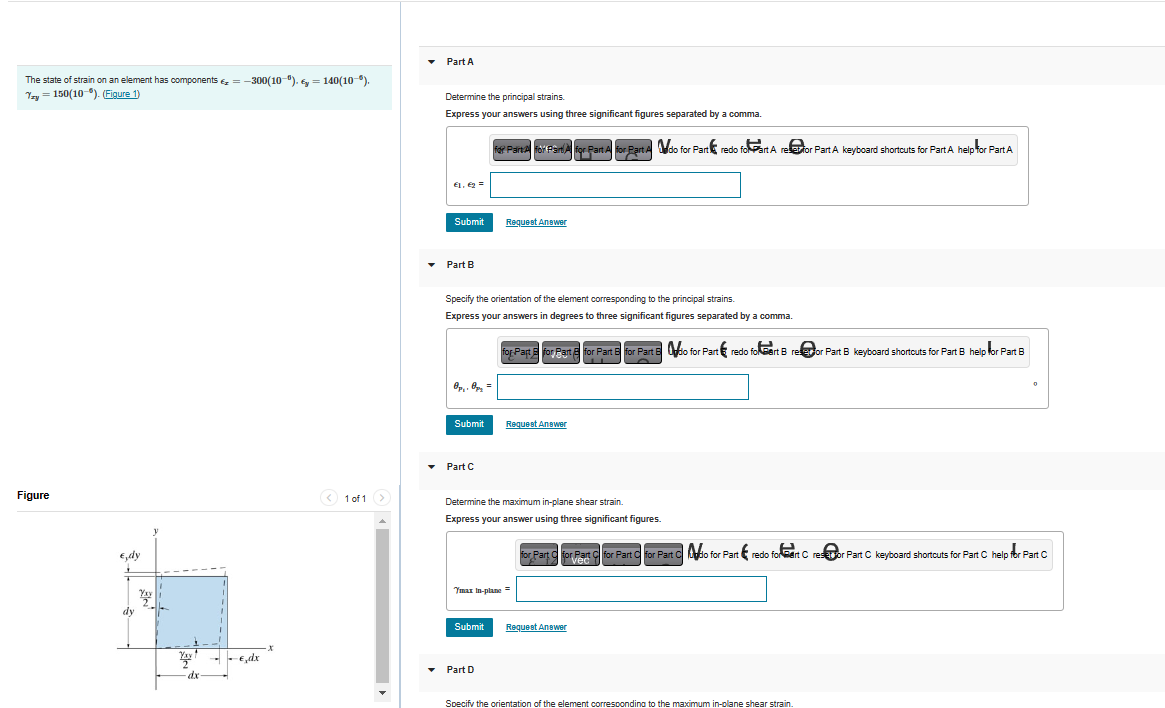The height and width of the screenshot is (708, 1165).
Task: Click the strain element diagram image
Action: [x=195, y=609]
